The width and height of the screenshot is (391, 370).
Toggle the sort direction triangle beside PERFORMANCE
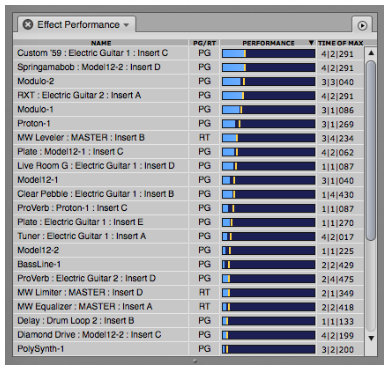311,43
